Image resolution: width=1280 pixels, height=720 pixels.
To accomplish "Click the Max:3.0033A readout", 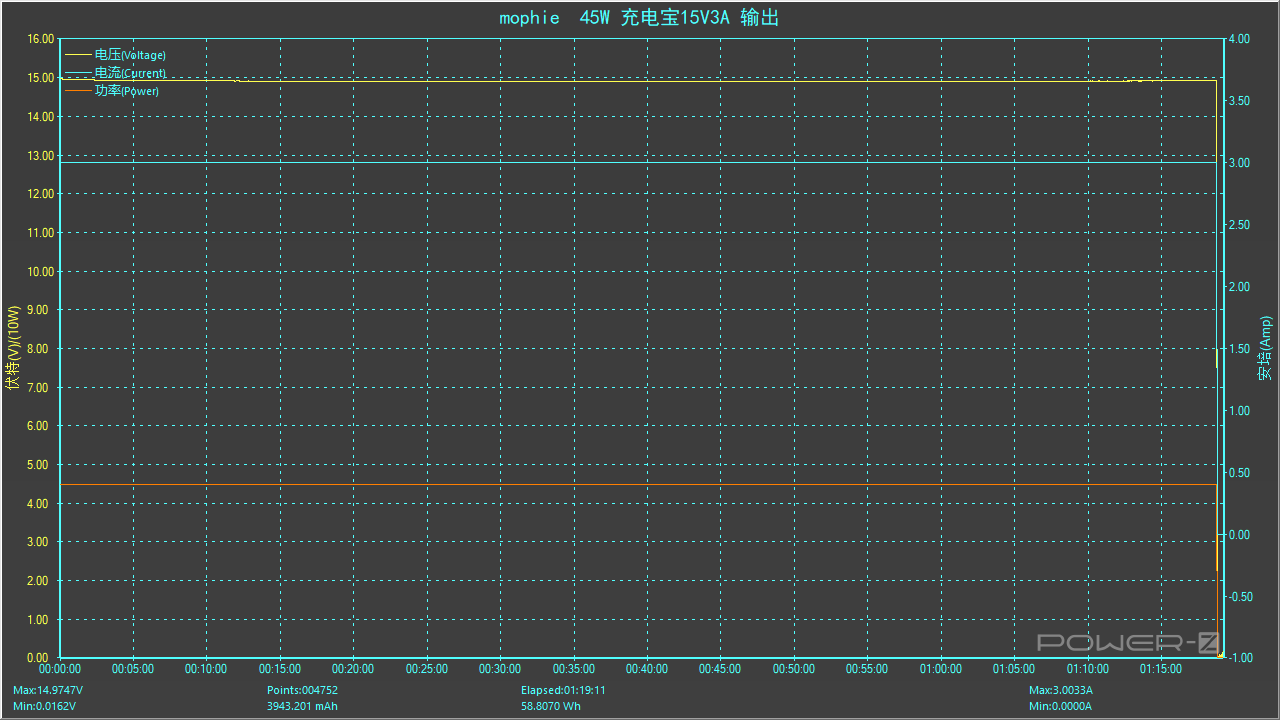I will pos(1061,690).
